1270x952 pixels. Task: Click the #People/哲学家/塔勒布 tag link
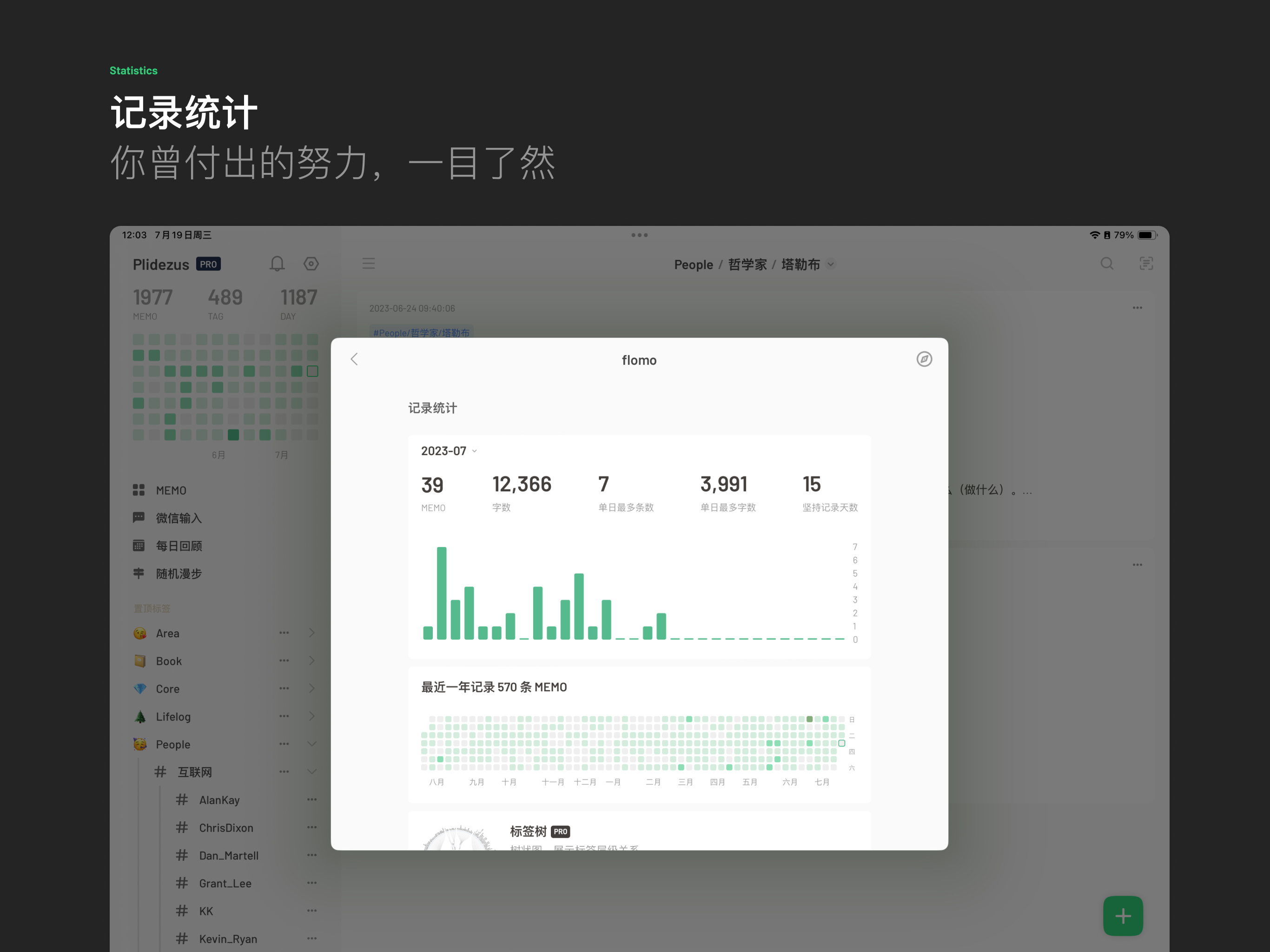tap(421, 333)
